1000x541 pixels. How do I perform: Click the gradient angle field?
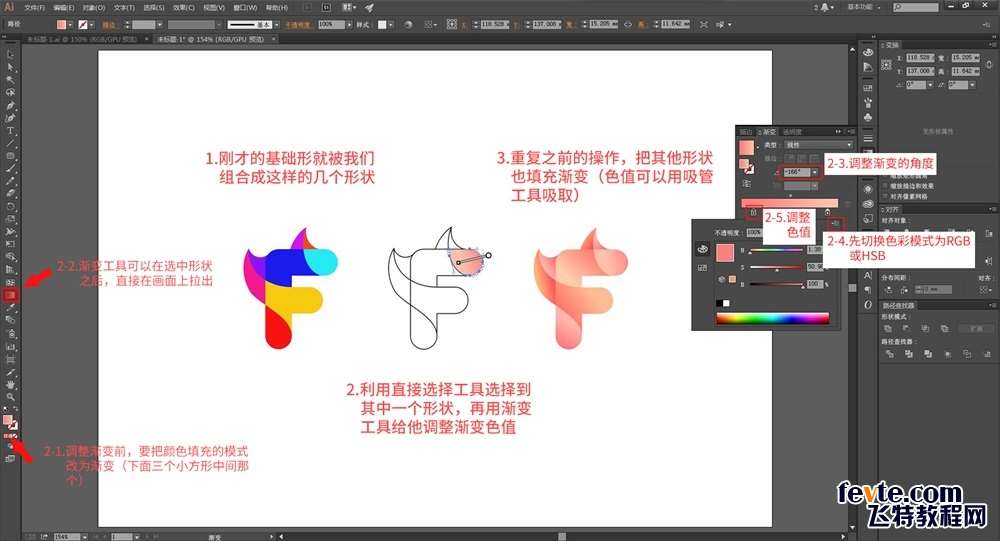pos(796,172)
